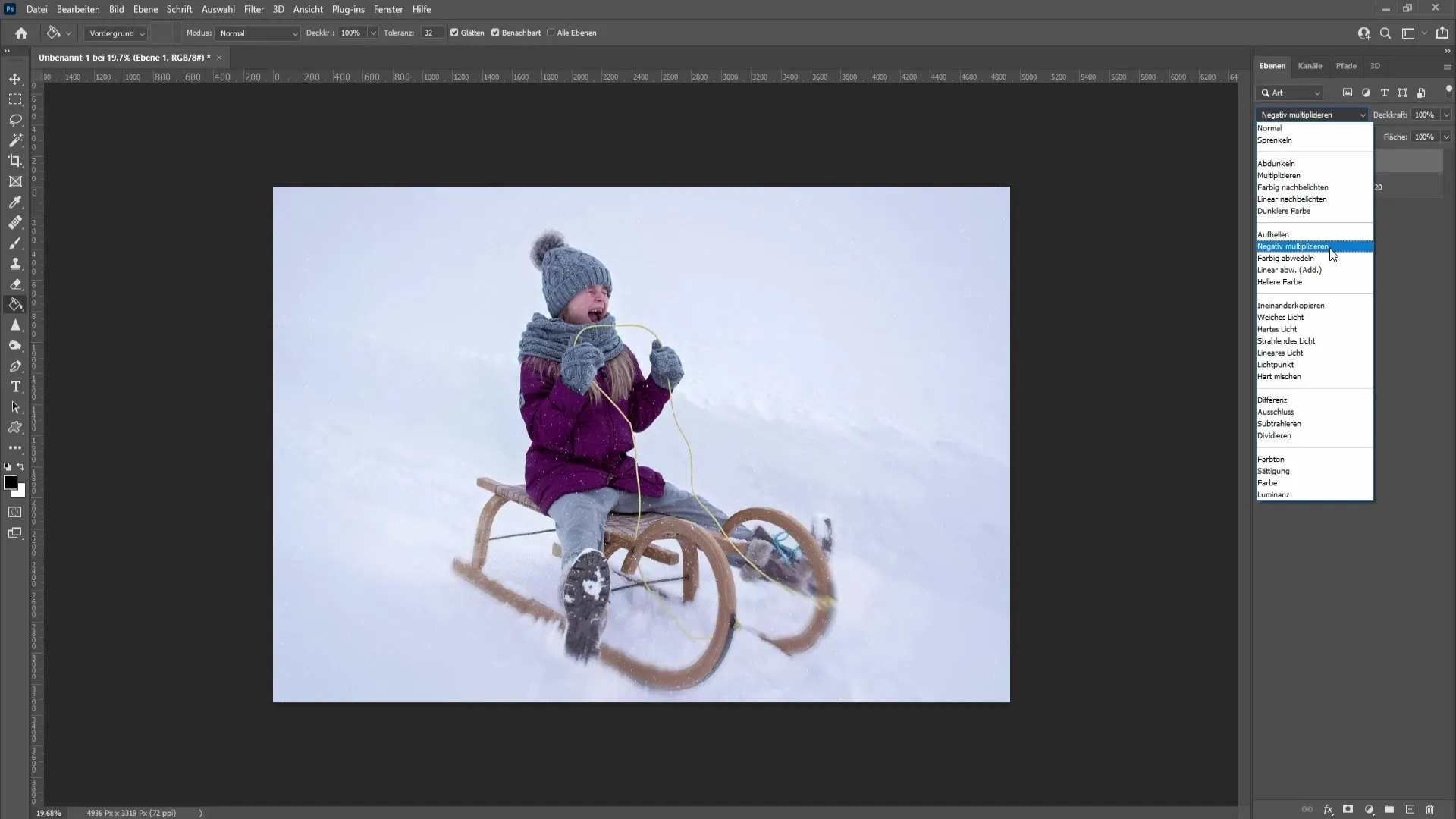Toggle the Glätten checkbox
Image resolution: width=1456 pixels, height=819 pixels.
pos(454,33)
